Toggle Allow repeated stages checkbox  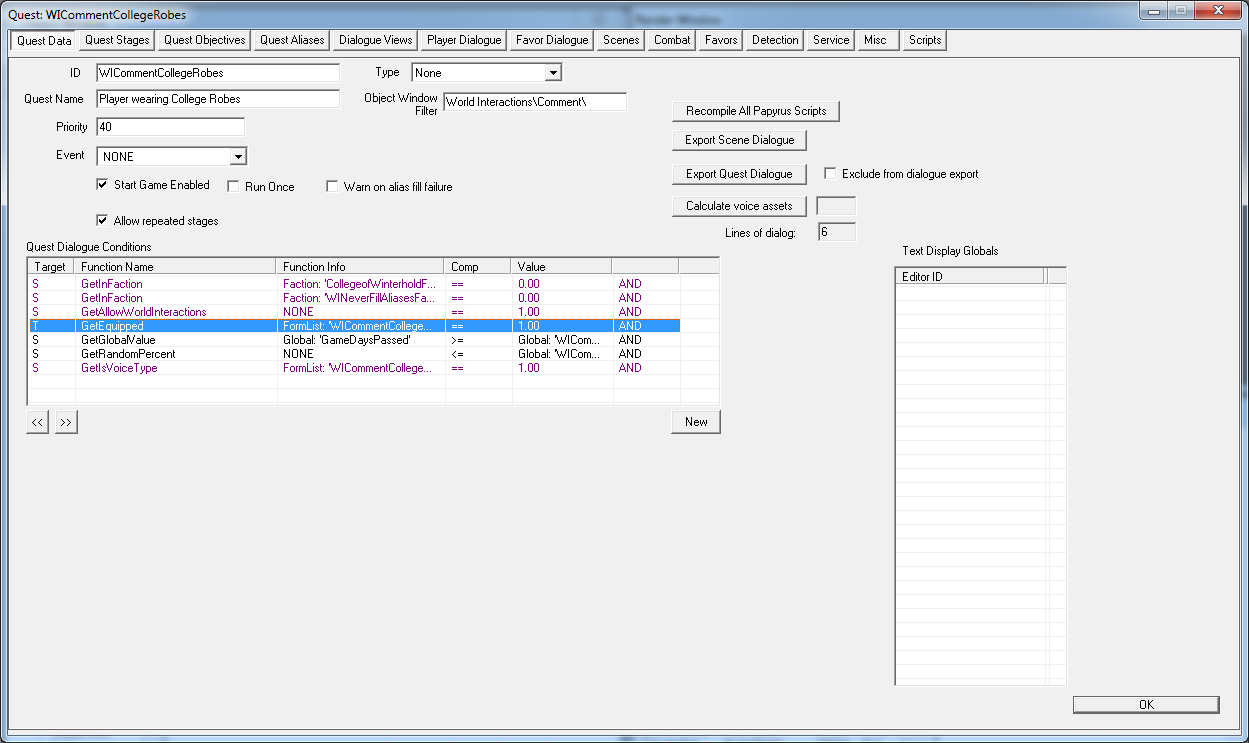point(102,221)
